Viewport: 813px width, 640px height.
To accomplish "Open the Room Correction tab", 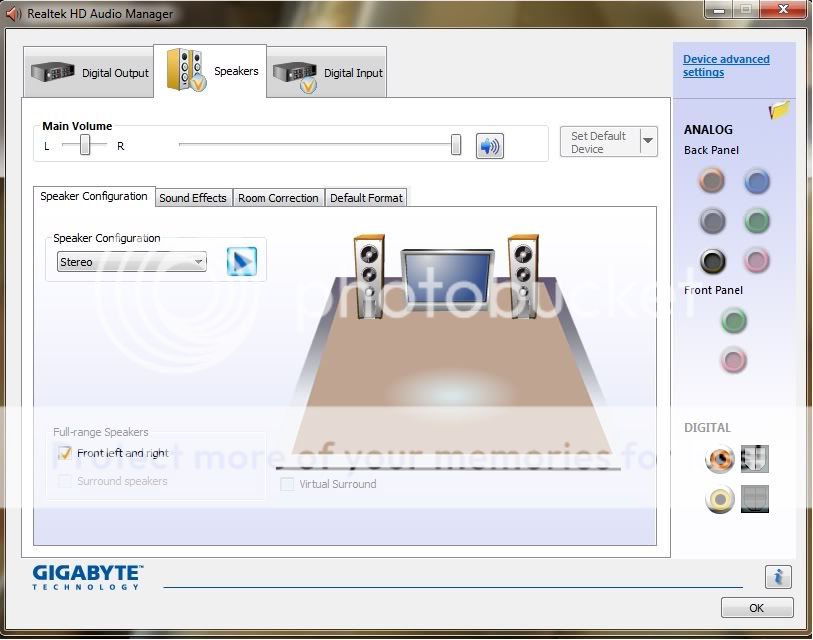I will click(278, 198).
